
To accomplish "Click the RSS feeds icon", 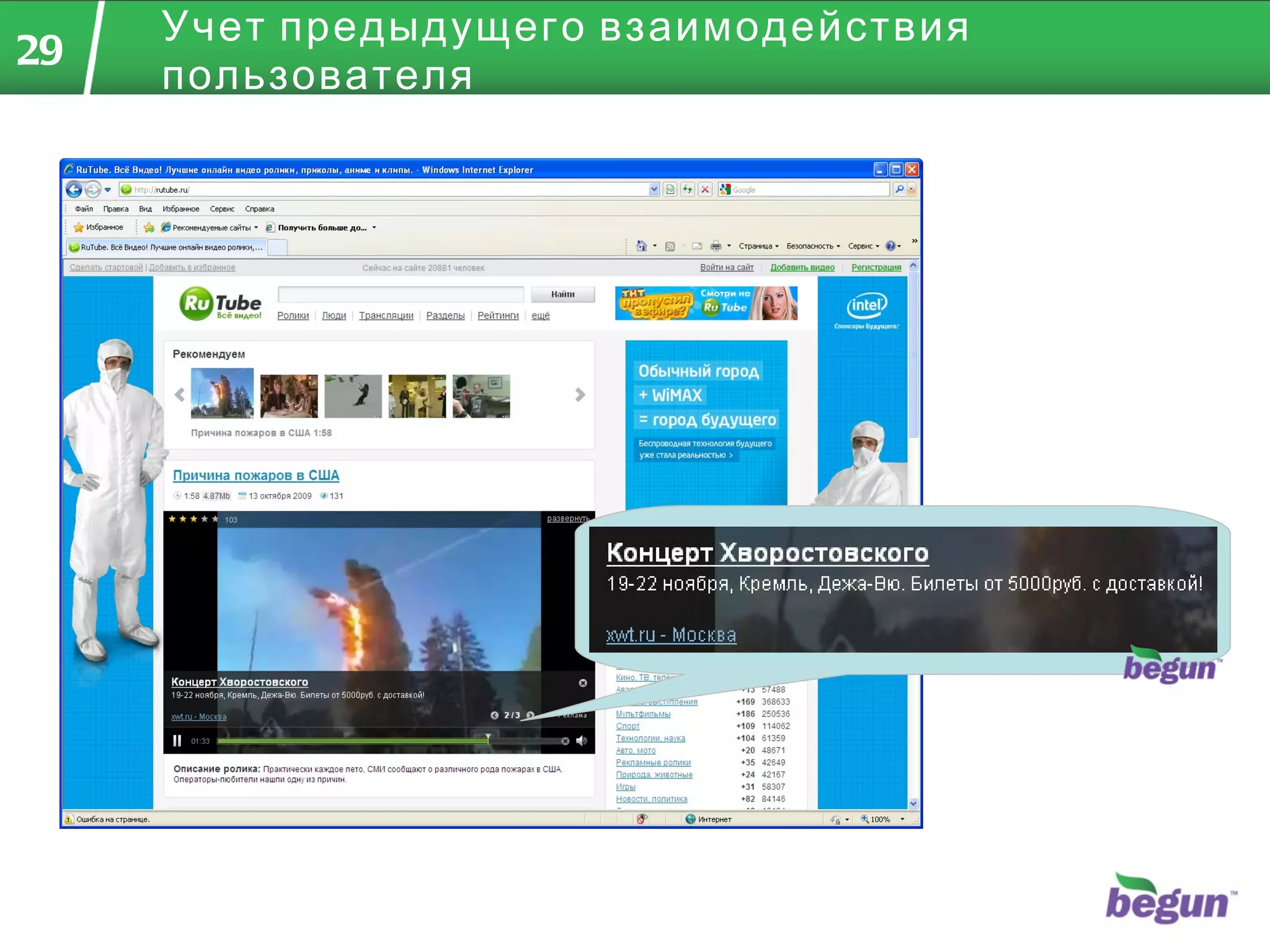I will (670, 246).
